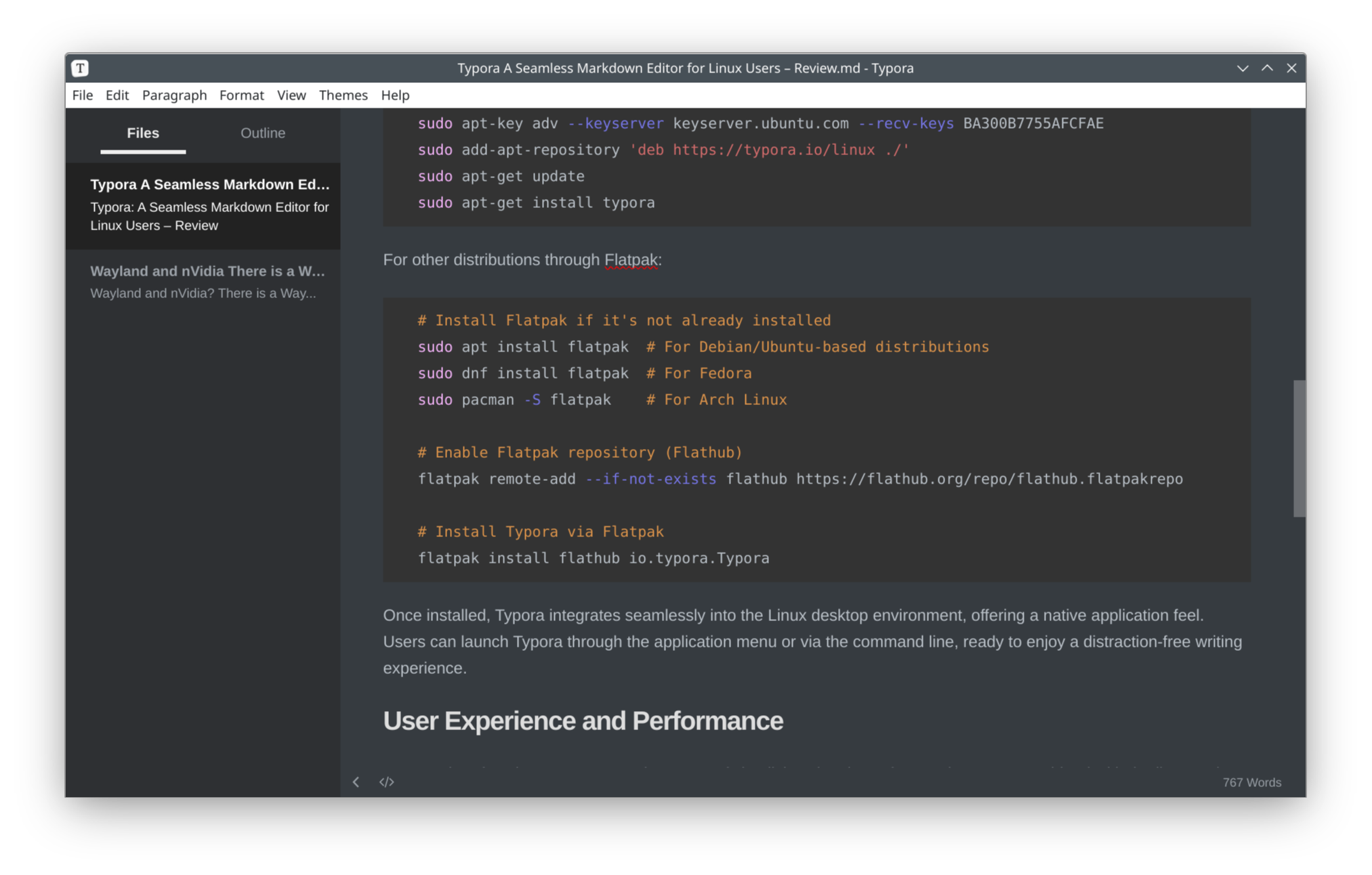This screenshot has height=875, width=1372.
Task: Click the User Experience and Performance heading
Action: [x=583, y=721]
